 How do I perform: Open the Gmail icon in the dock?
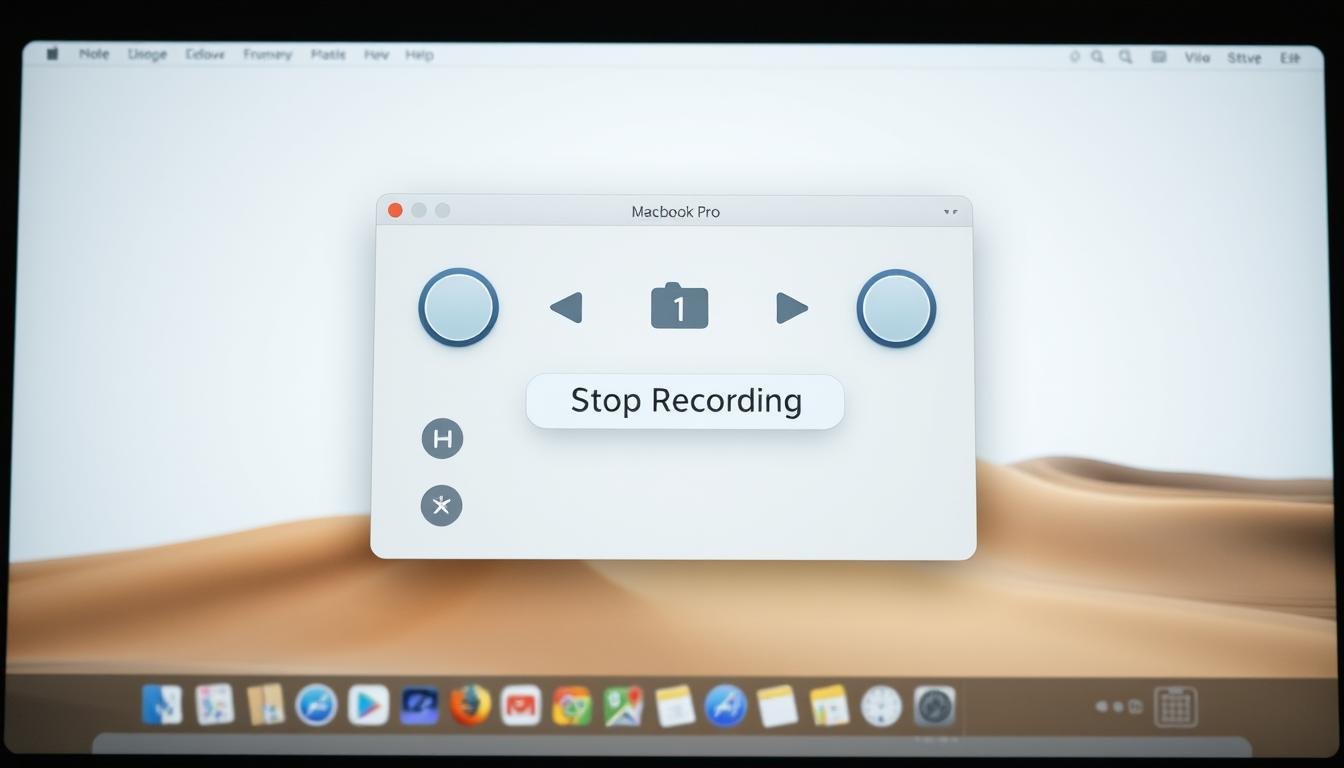pos(521,706)
